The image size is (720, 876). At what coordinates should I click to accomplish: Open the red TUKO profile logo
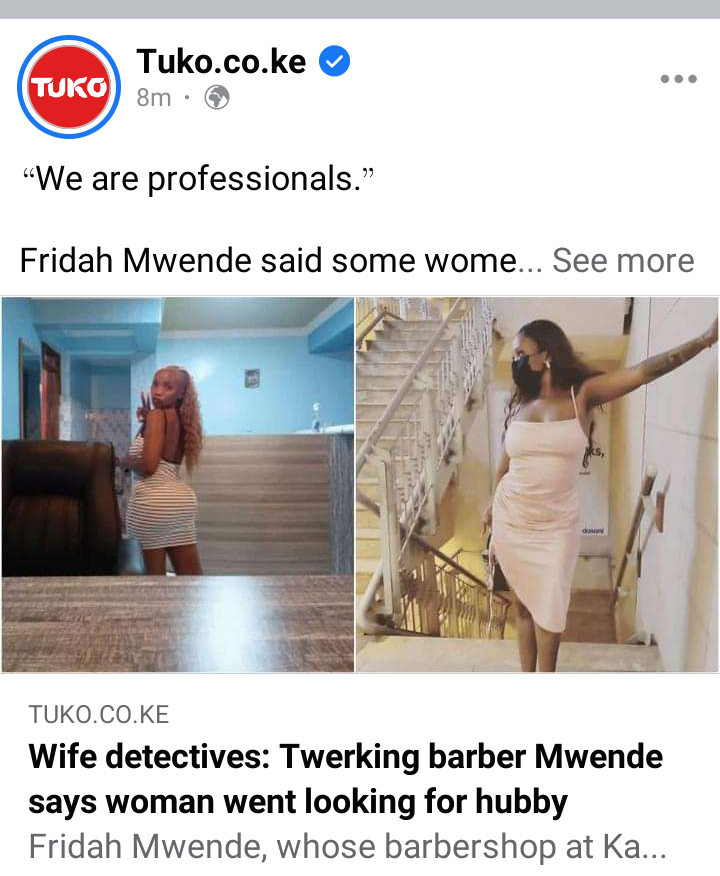69,87
